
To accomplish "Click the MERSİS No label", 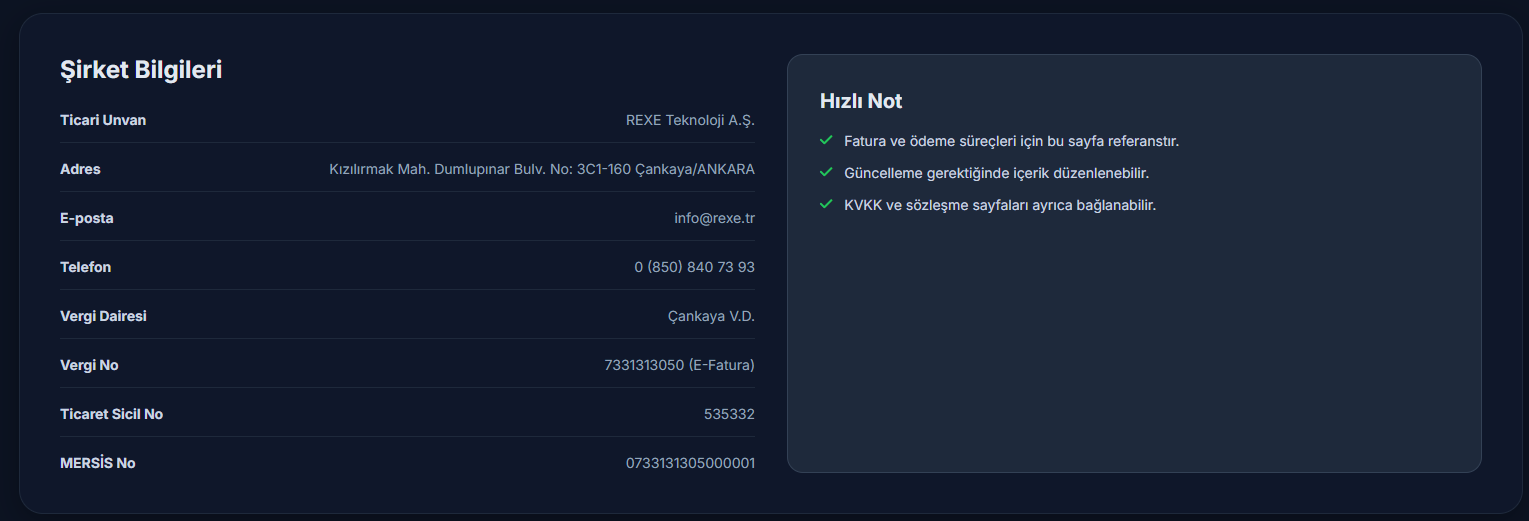I will coord(97,463).
